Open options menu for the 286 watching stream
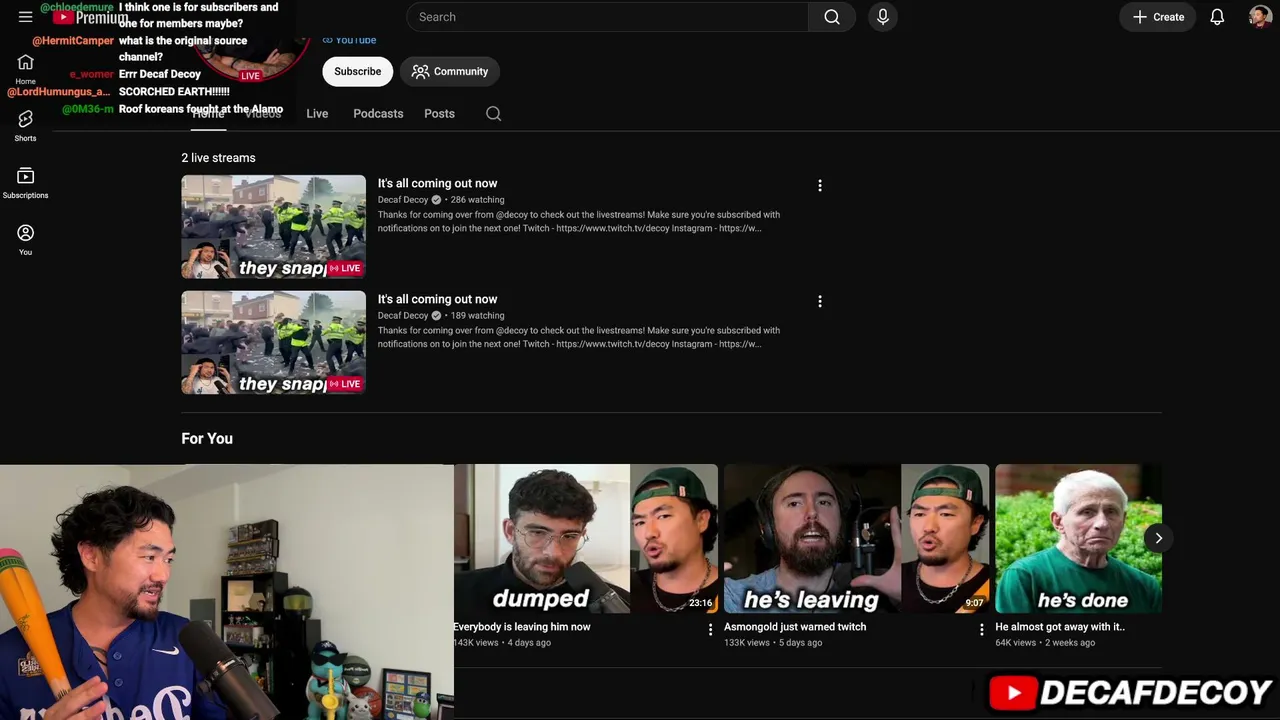Image resolution: width=1280 pixels, height=720 pixels. coord(820,186)
